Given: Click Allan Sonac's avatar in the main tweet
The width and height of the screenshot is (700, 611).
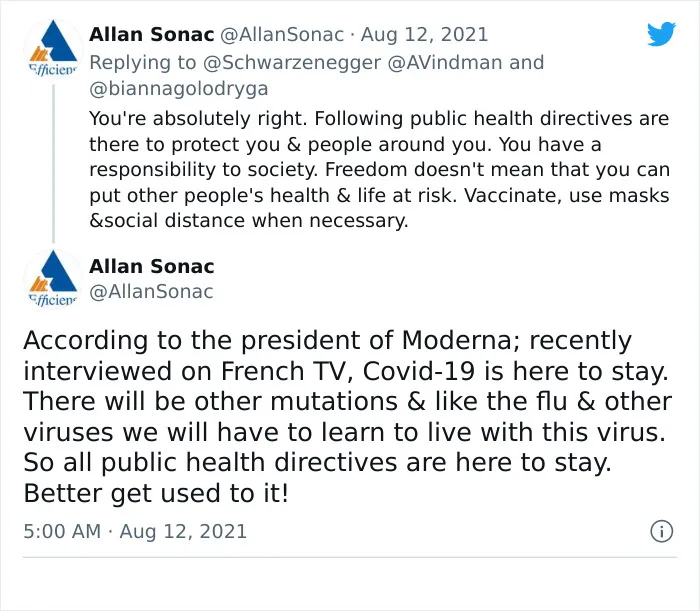Looking at the screenshot, I should [x=53, y=279].
